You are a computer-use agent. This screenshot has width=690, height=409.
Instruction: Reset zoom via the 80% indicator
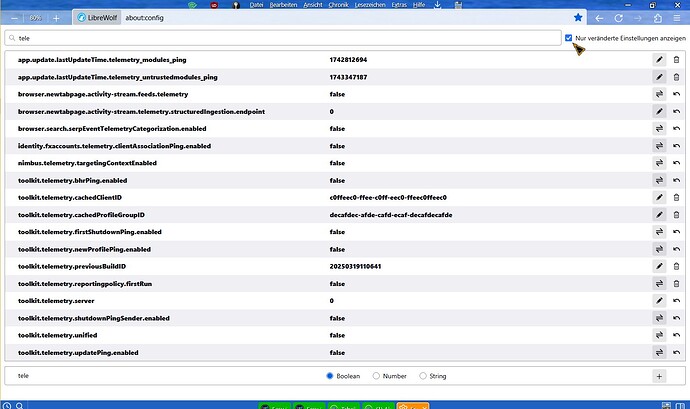(x=35, y=18)
